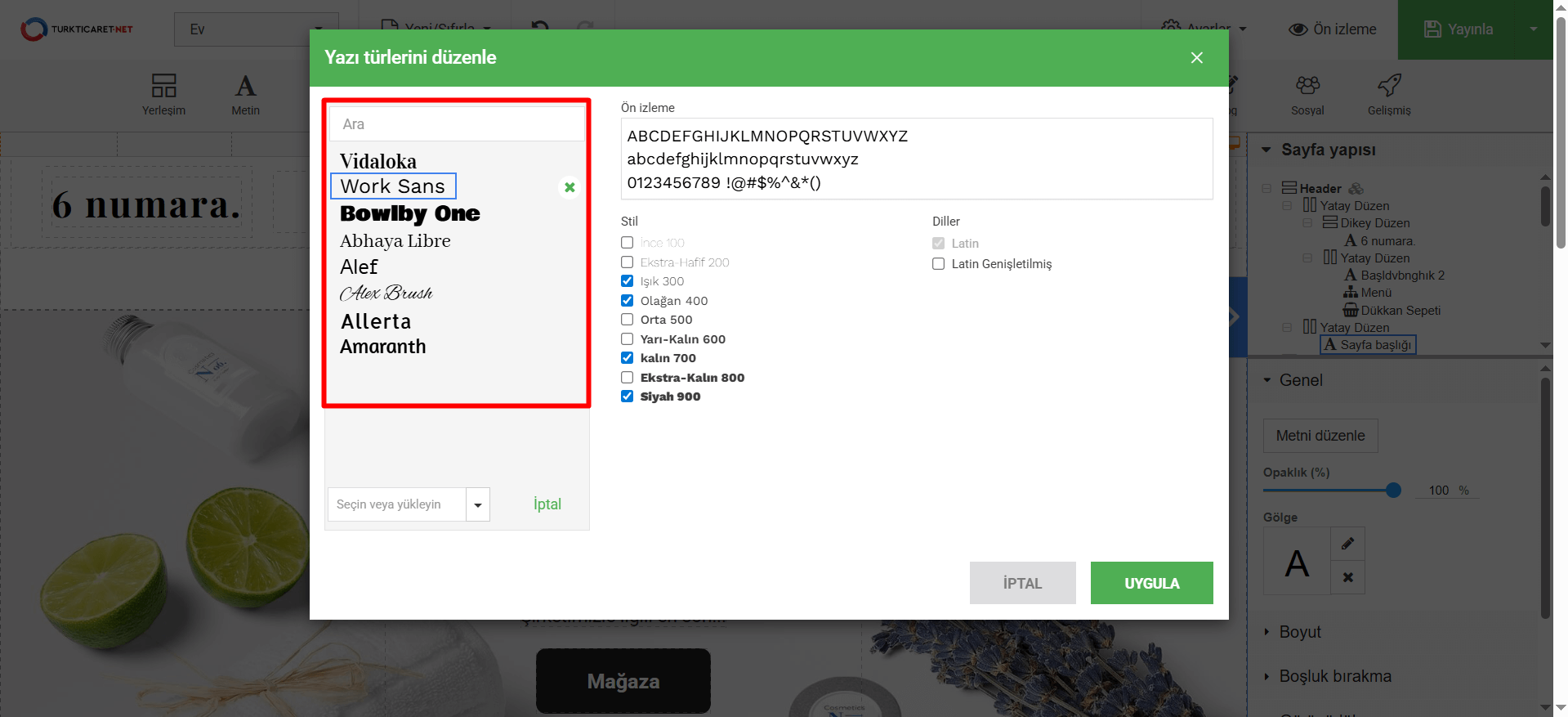Open the Seçin veya yükleyin dropdown
1568x717 pixels.
478,504
